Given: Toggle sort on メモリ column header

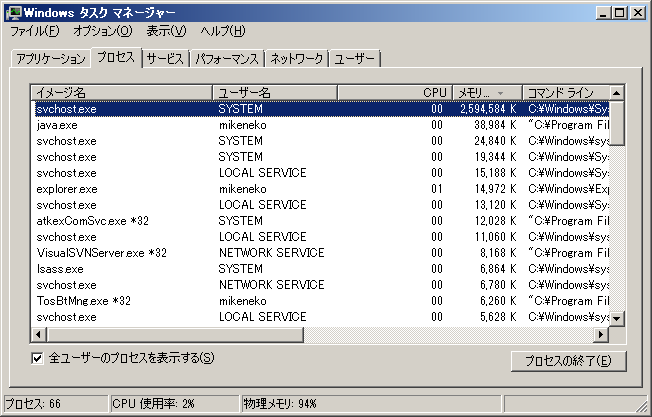Looking at the screenshot, I should tap(487, 92).
